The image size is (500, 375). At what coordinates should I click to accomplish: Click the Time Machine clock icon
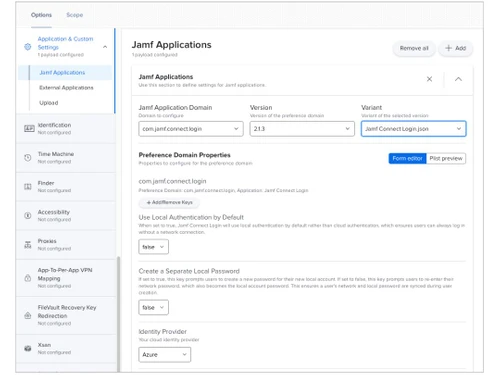point(28,157)
